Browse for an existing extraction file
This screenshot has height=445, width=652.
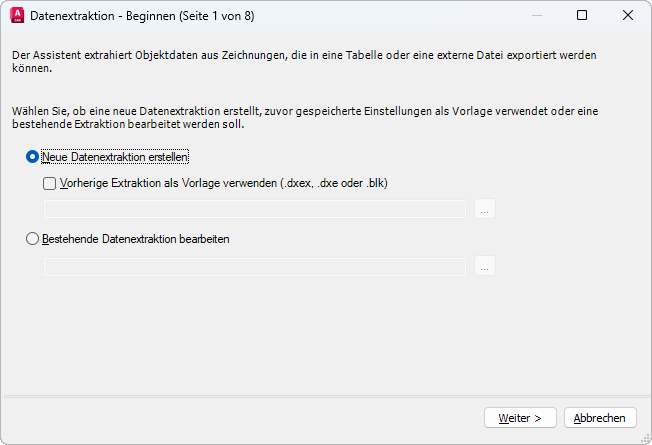485,266
